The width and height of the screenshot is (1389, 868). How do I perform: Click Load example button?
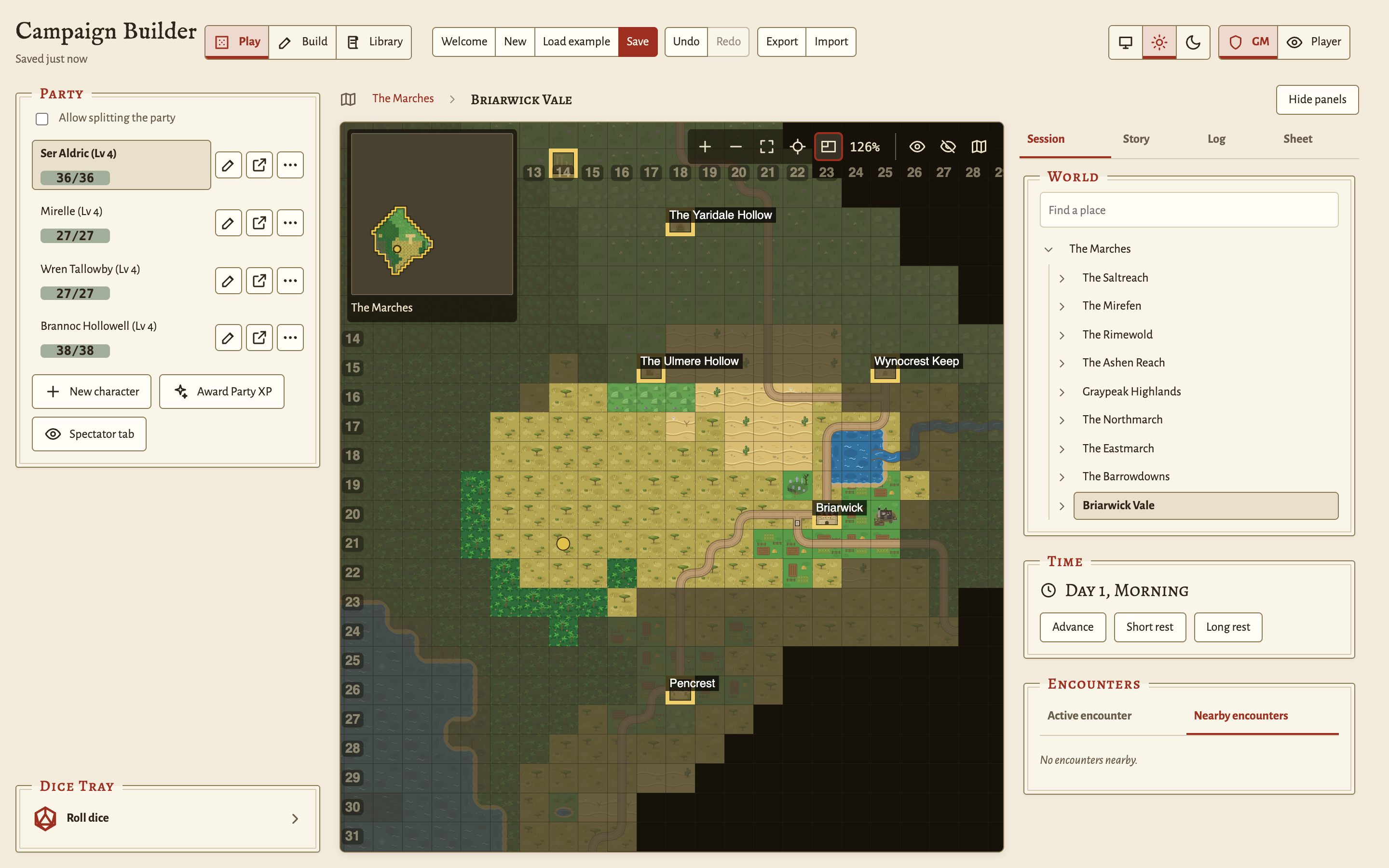pyautogui.click(x=576, y=42)
